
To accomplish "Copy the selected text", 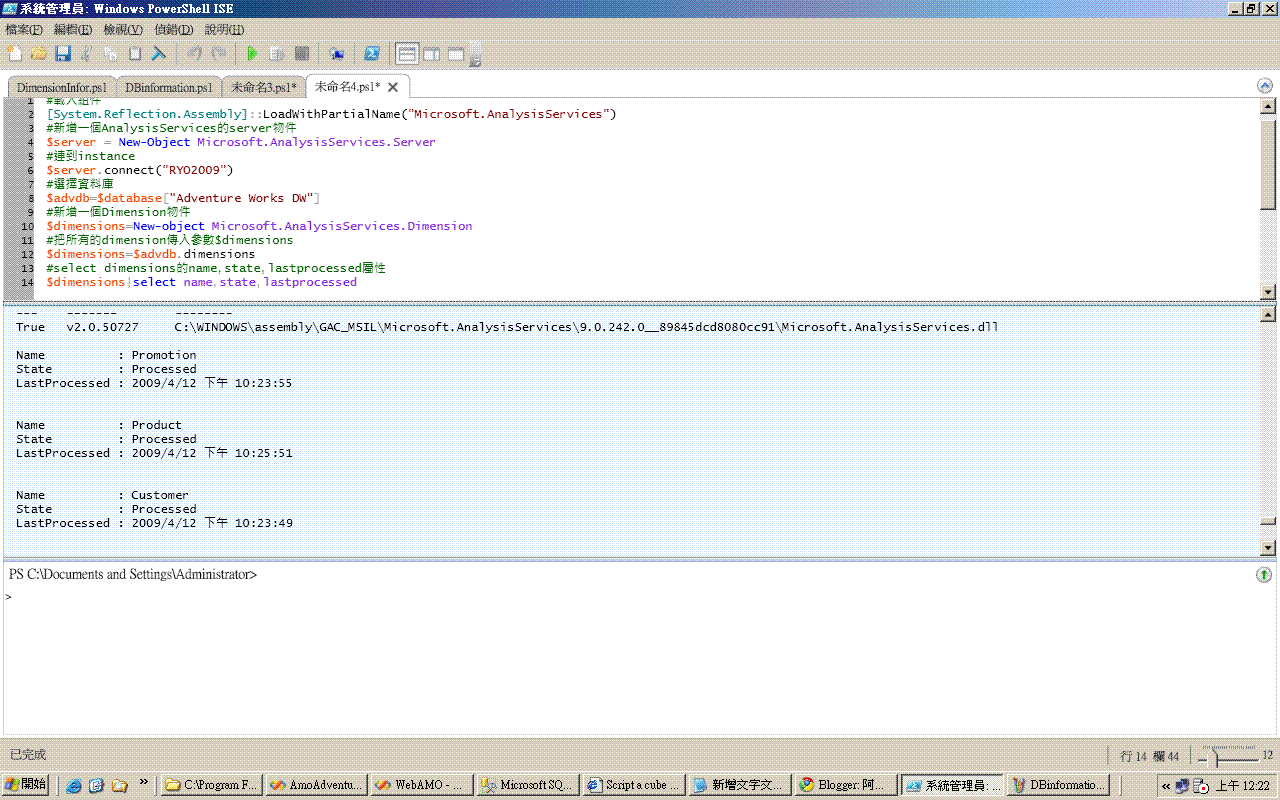I will [x=111, y=54].
